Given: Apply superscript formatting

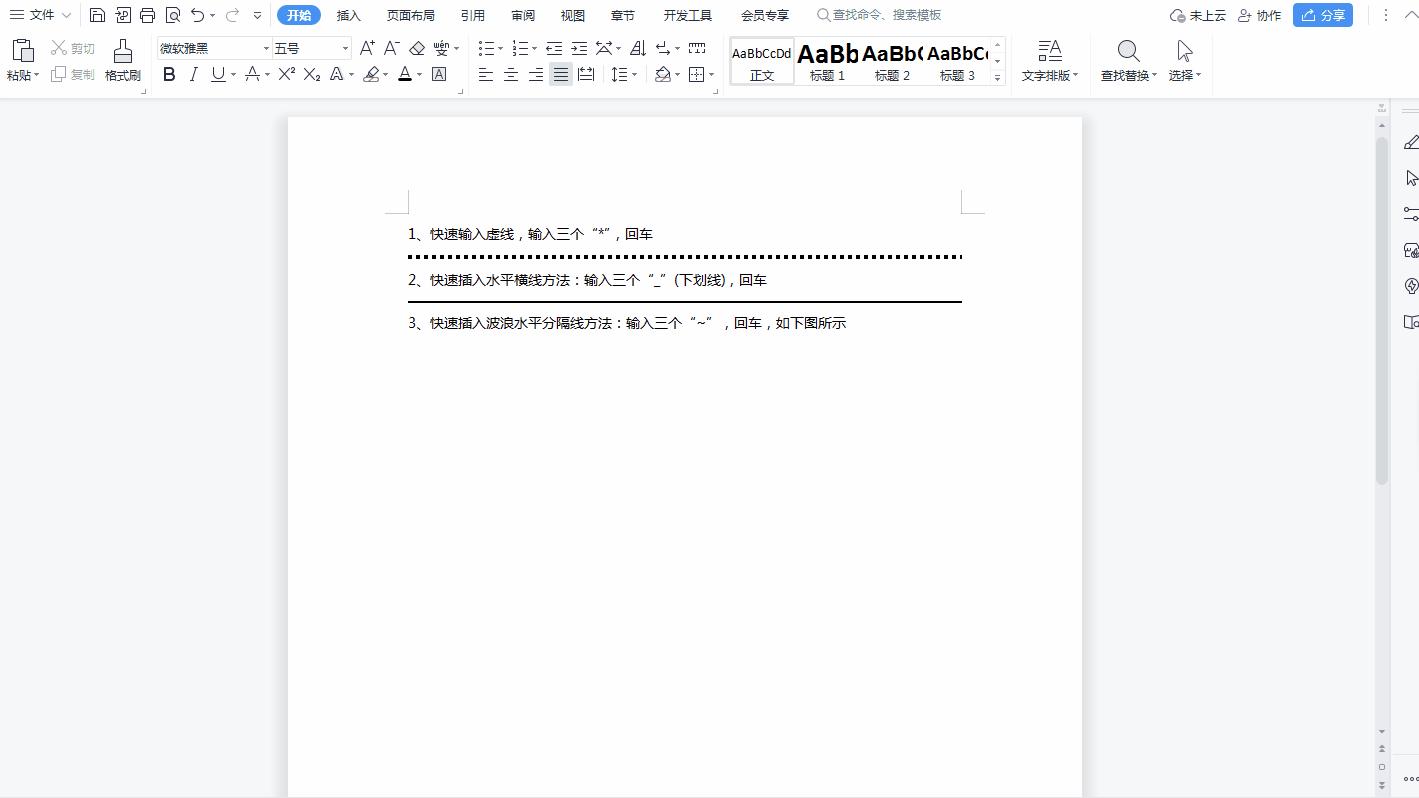Looking at the screenshot, I should pos(286,73).
